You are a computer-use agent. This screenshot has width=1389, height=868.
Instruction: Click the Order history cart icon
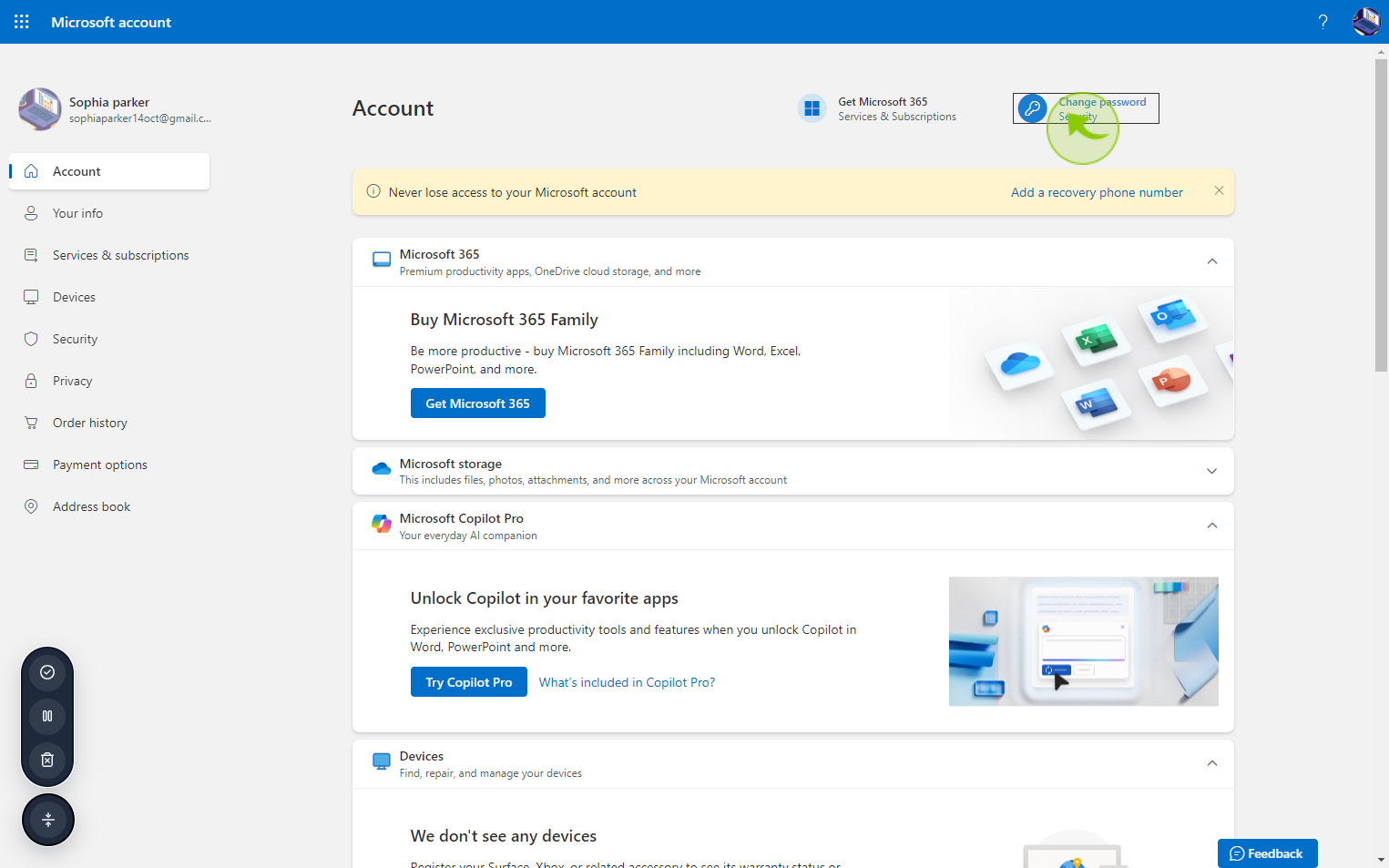click(31, 423)
